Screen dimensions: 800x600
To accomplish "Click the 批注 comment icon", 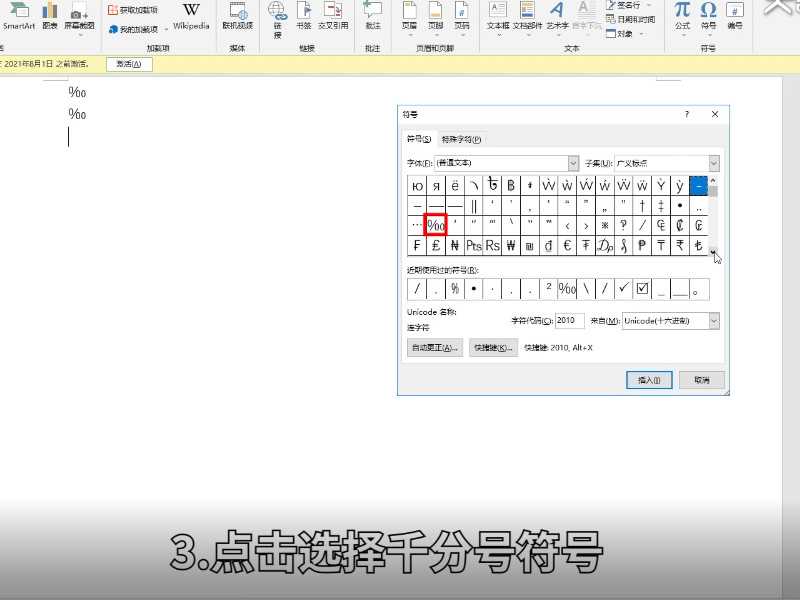I will click(x=373, y=15).
